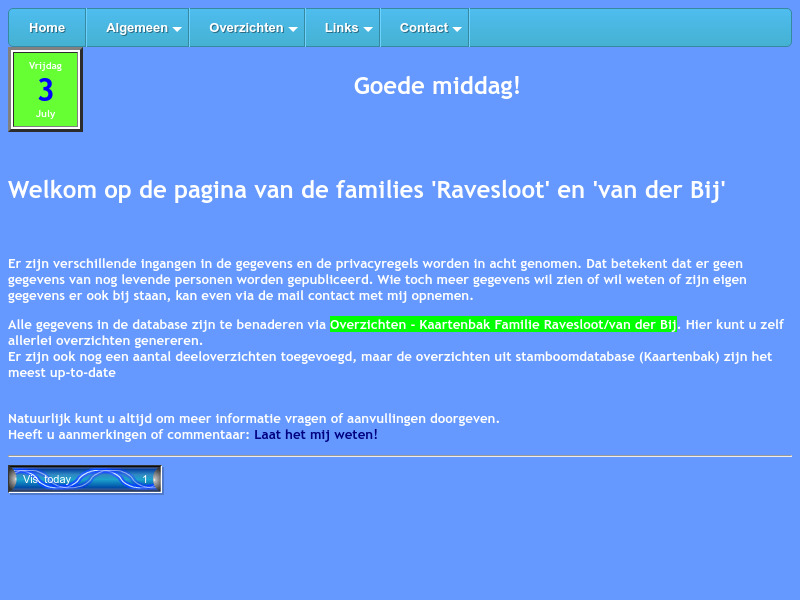This screenshot has height=600, width=800.
Task: Click the 'Laat het mij weten!' link
Action: point(316,435)
